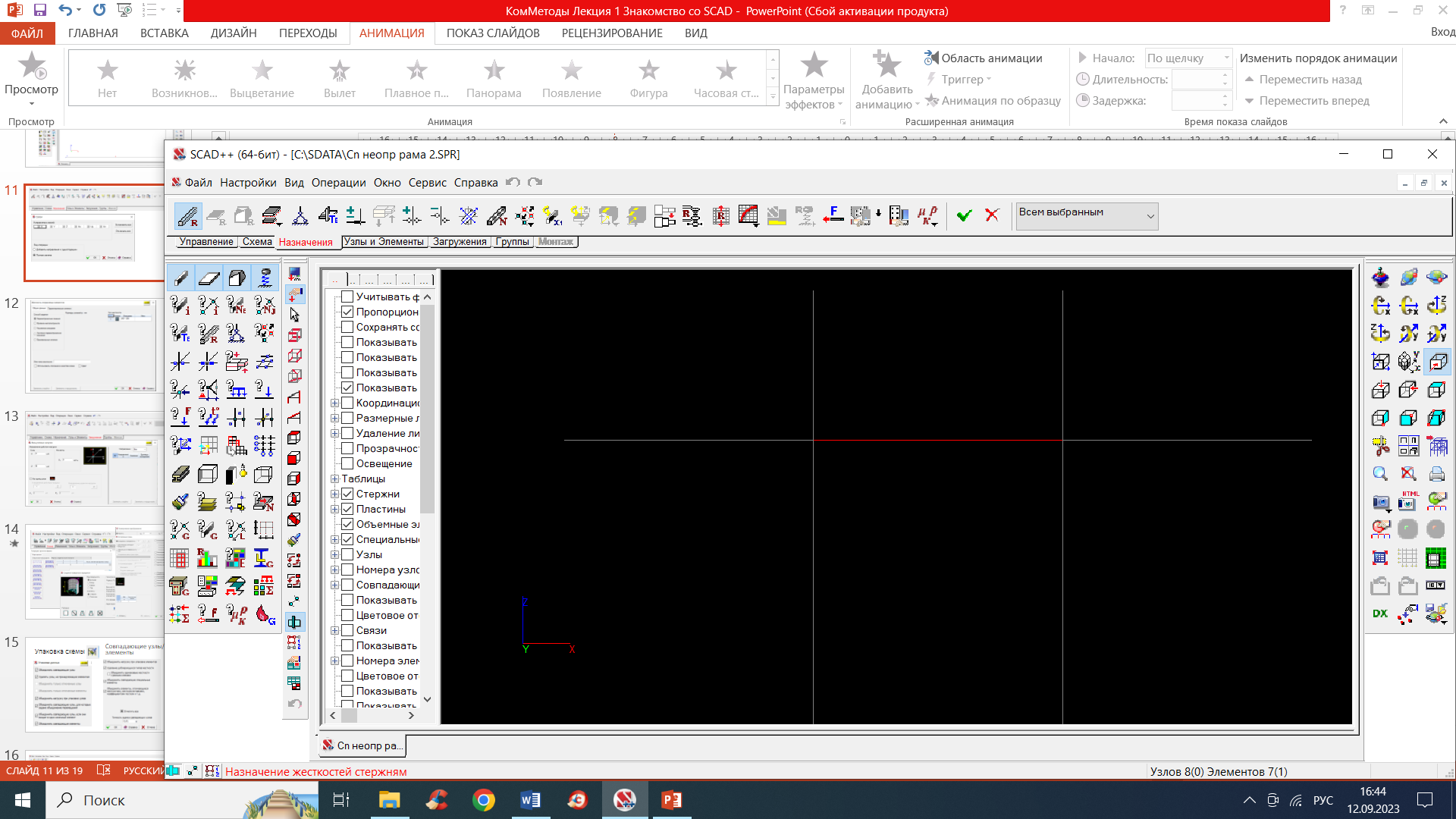Click the first status bar icon in SCAD
1456x819 pixels.
pyautogui.click(x=174, y=770)
